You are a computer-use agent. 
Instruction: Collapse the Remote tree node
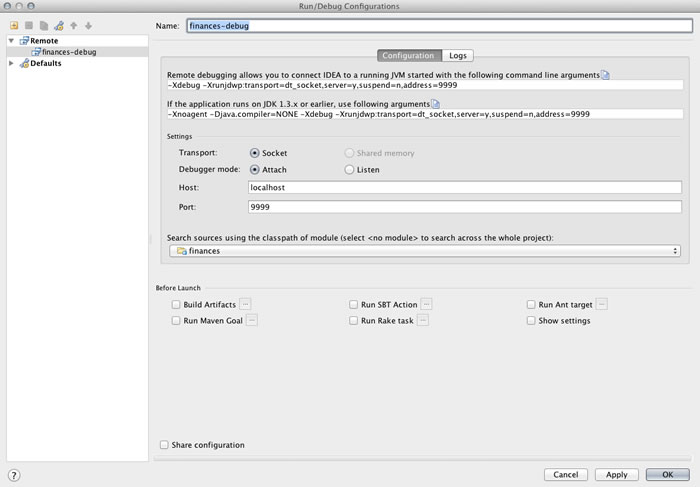[12, 41]
